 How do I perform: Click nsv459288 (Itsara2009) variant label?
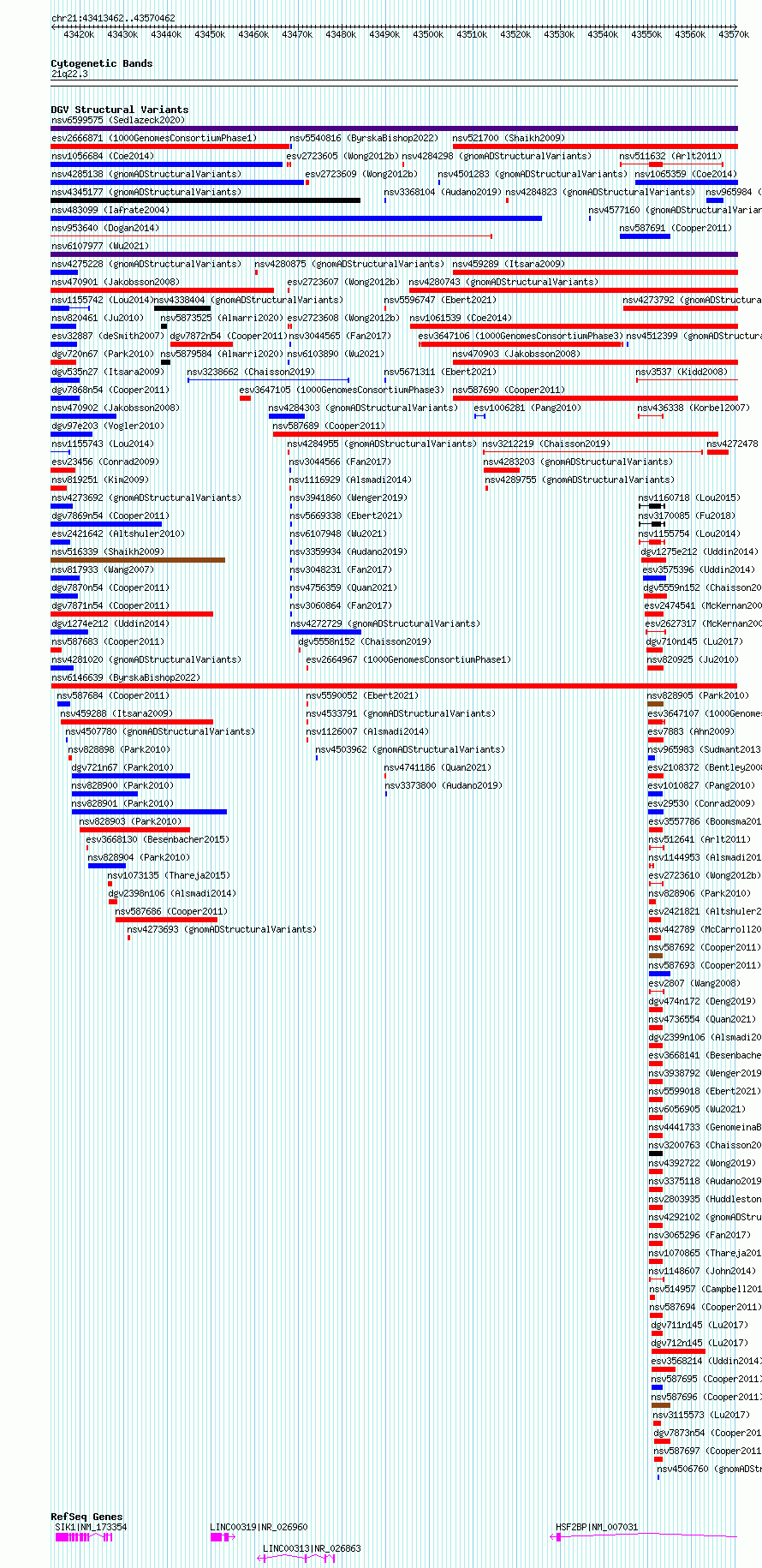(x=116, y=714)
